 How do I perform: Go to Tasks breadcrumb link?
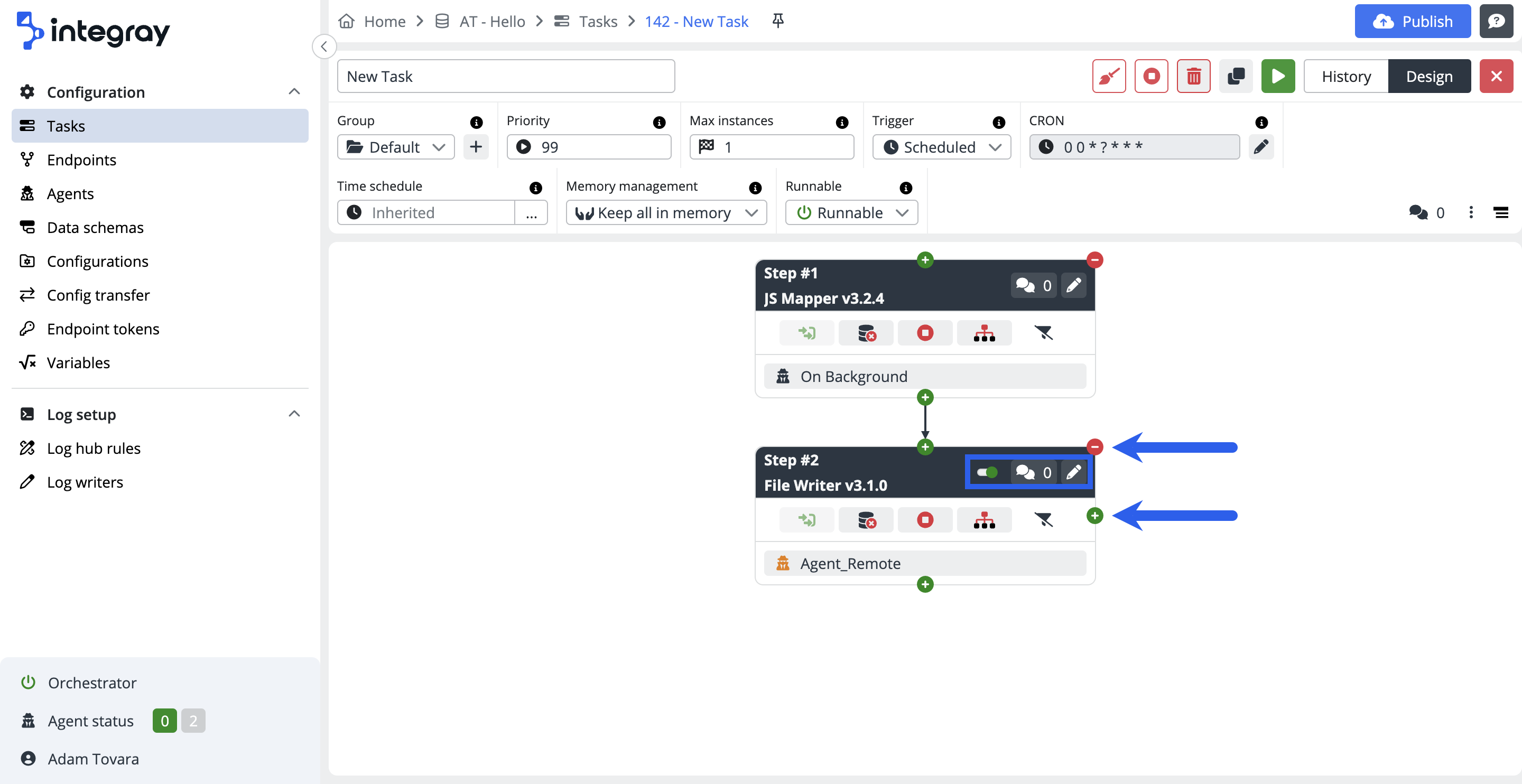tap(597, 21)
